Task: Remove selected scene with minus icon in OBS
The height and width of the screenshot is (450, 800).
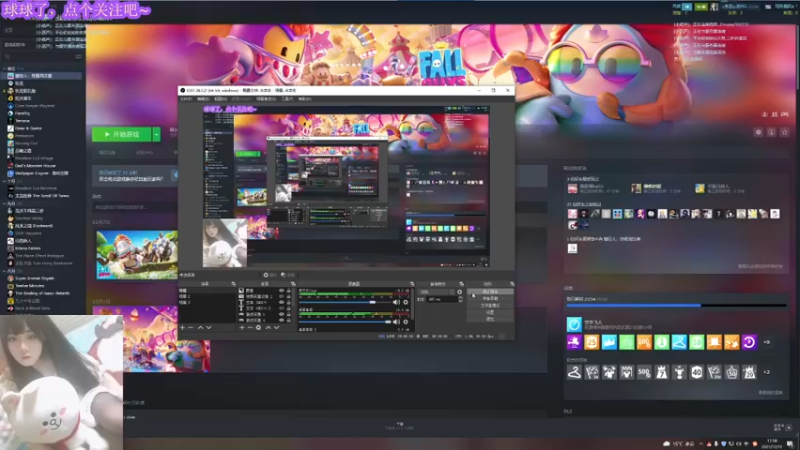Action: pyautogui.click(x=191, y=328)
